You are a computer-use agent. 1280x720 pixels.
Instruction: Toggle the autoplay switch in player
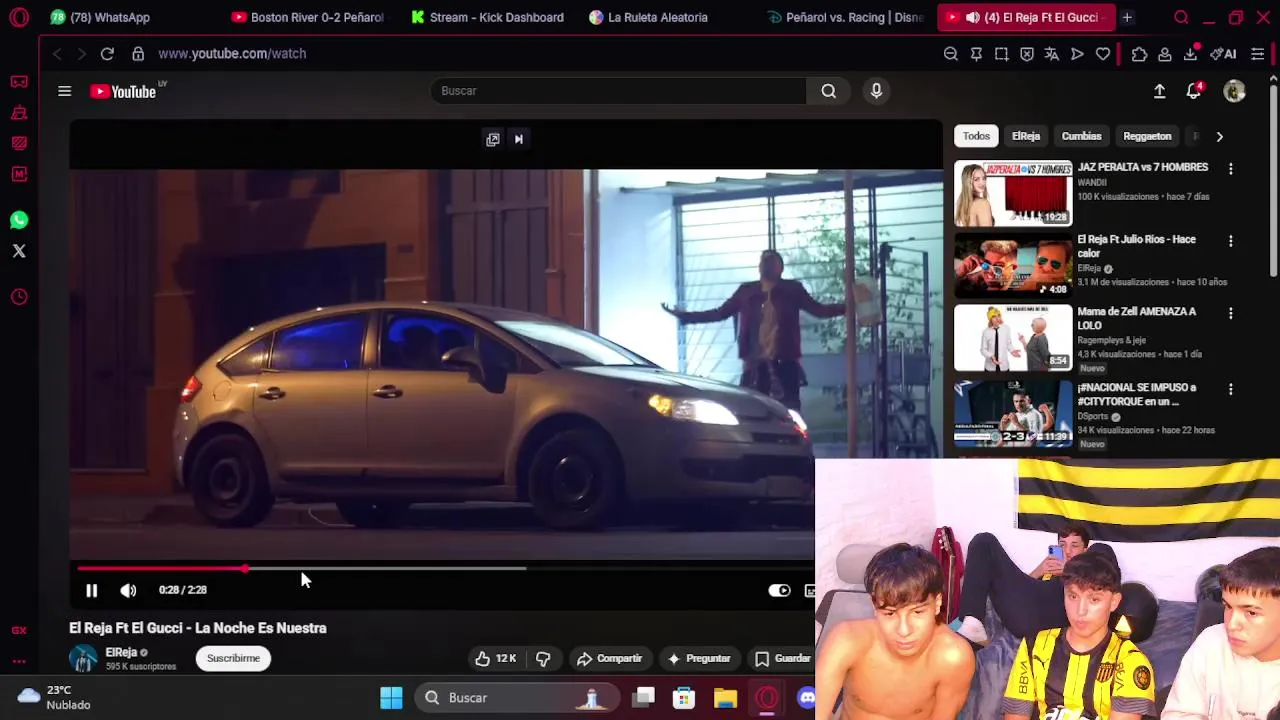click(779, 590)
